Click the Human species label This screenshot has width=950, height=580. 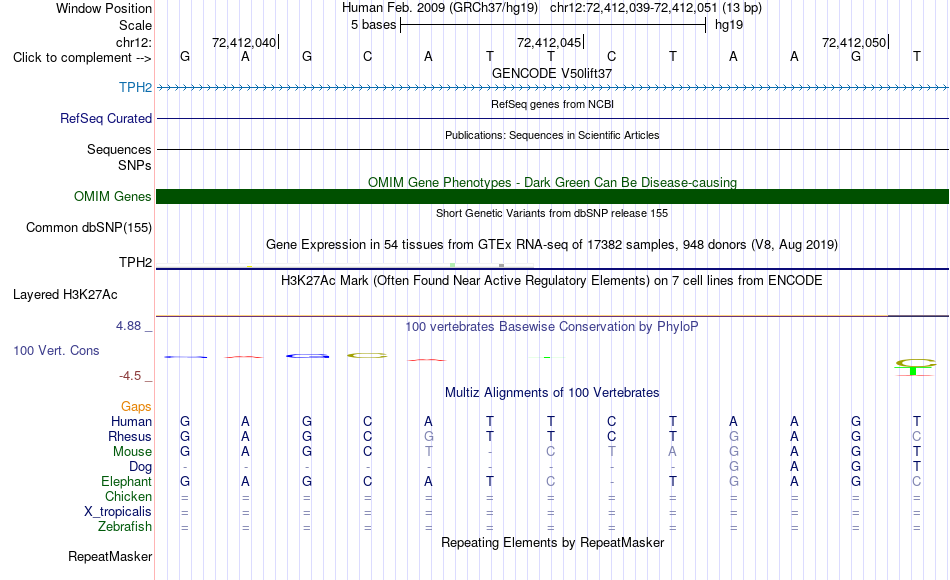click(131, 421)
